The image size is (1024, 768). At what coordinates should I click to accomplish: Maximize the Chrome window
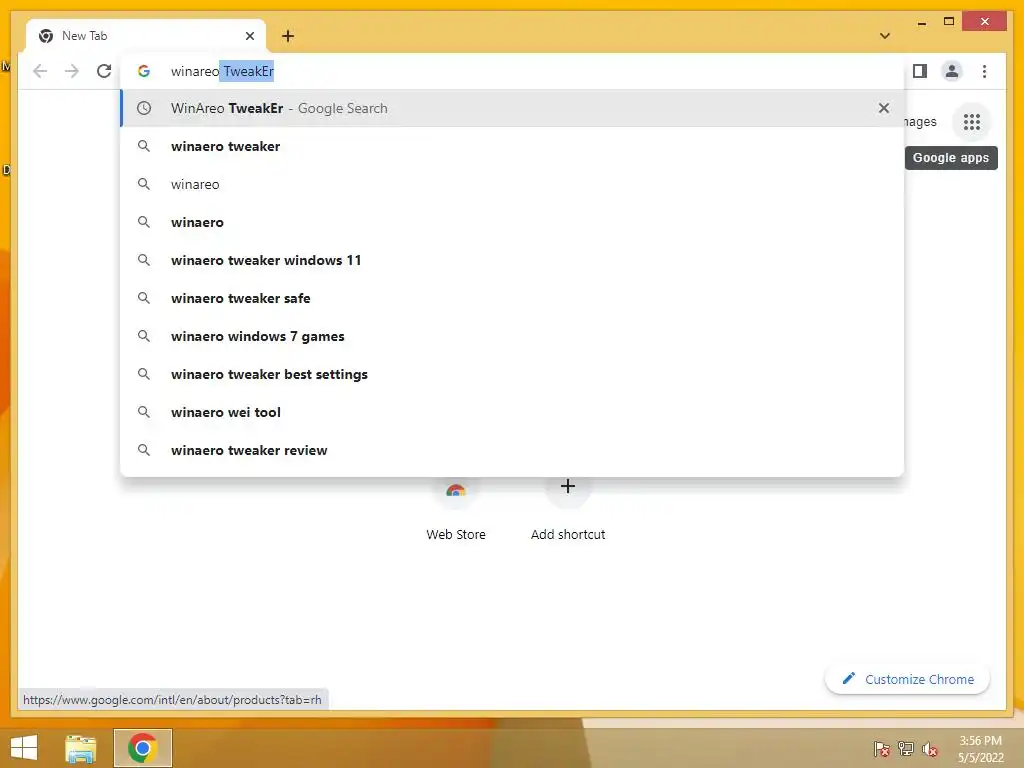949,22
